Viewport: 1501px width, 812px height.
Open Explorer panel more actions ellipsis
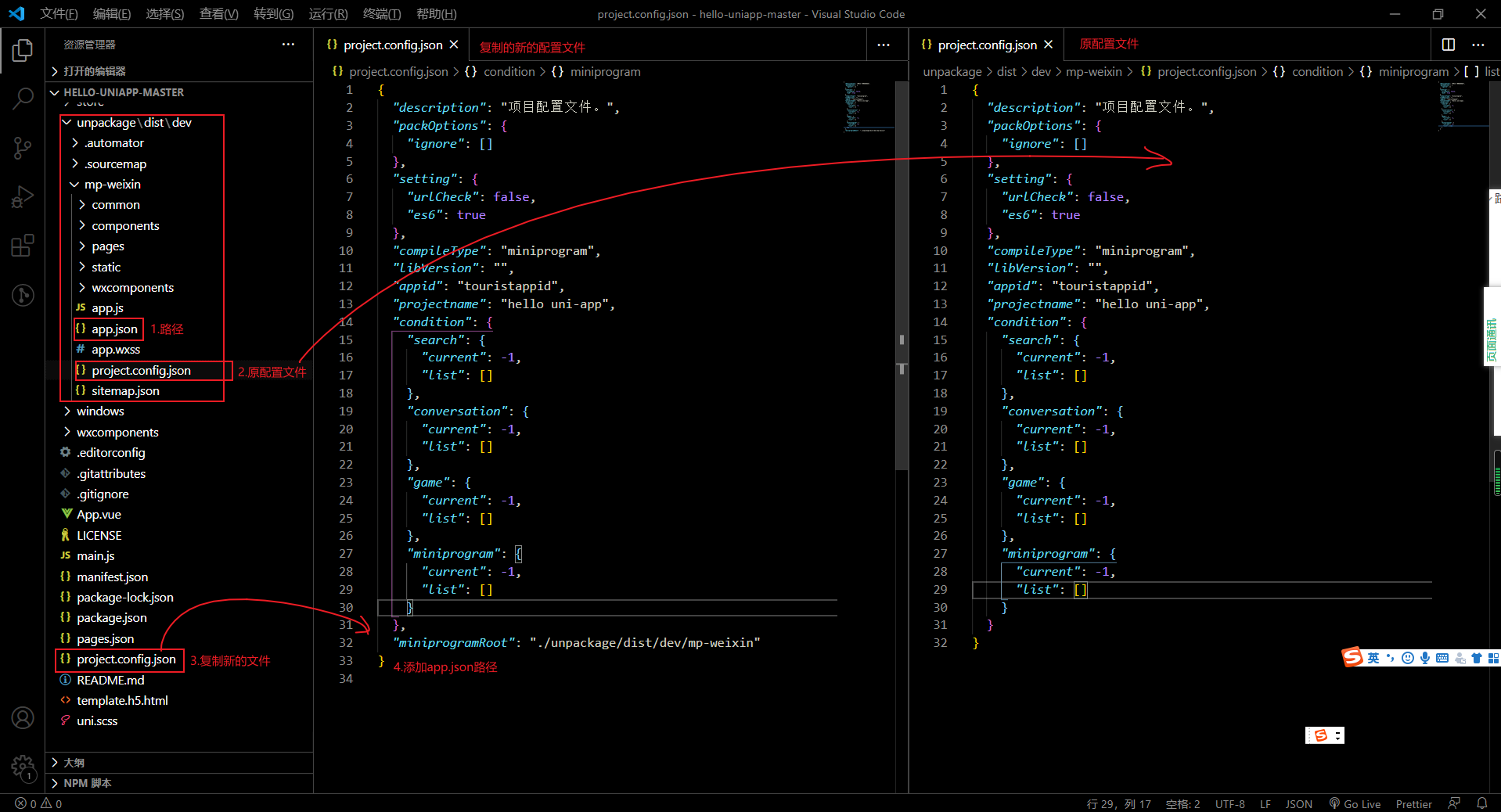pos(288,45)
